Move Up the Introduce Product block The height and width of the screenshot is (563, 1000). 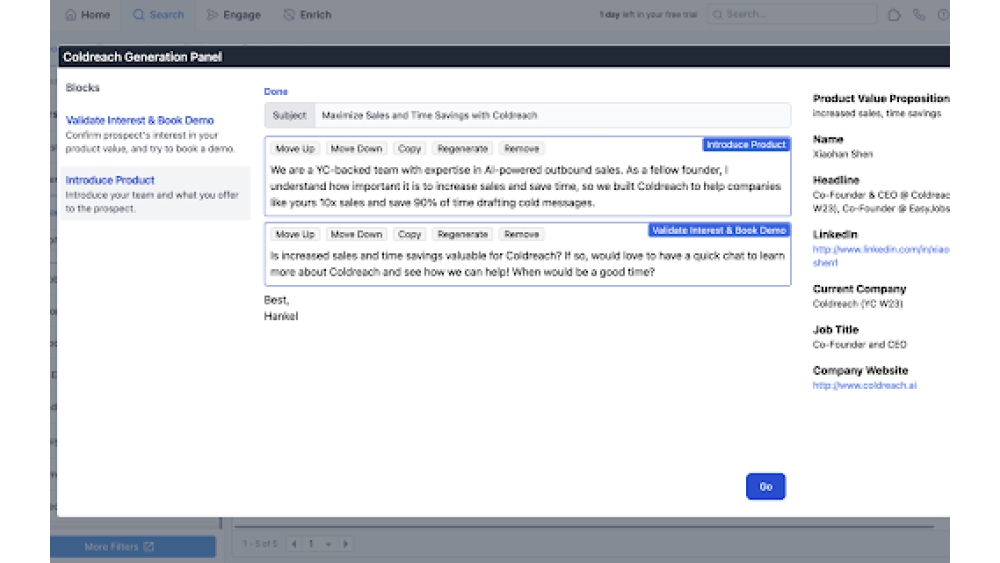click(x=295, y=149)
